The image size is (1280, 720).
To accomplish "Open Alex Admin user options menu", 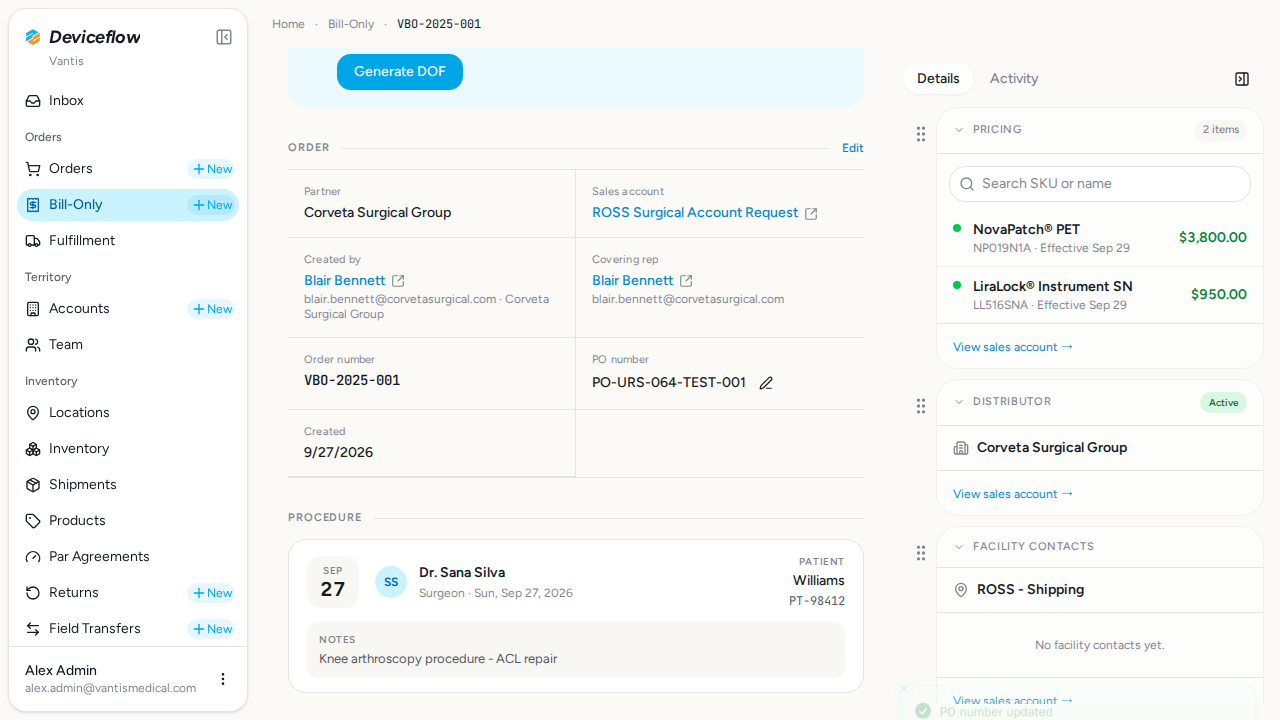I will [223, 679].
